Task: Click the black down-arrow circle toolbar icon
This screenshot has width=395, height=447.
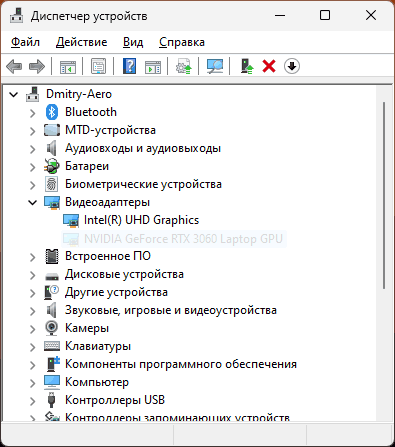Action: [292, 66]
